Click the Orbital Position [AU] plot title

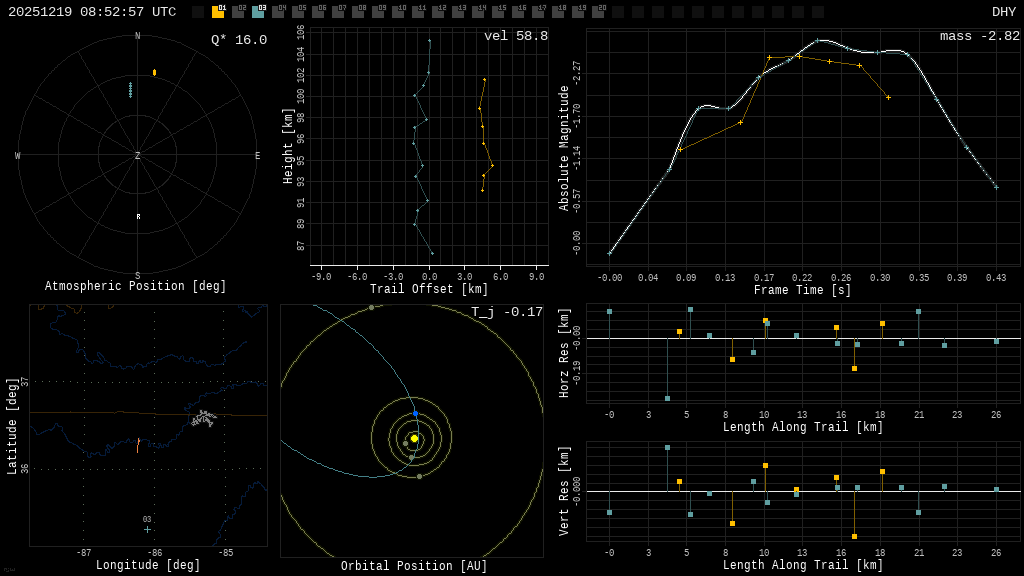[x=414, y=566]
